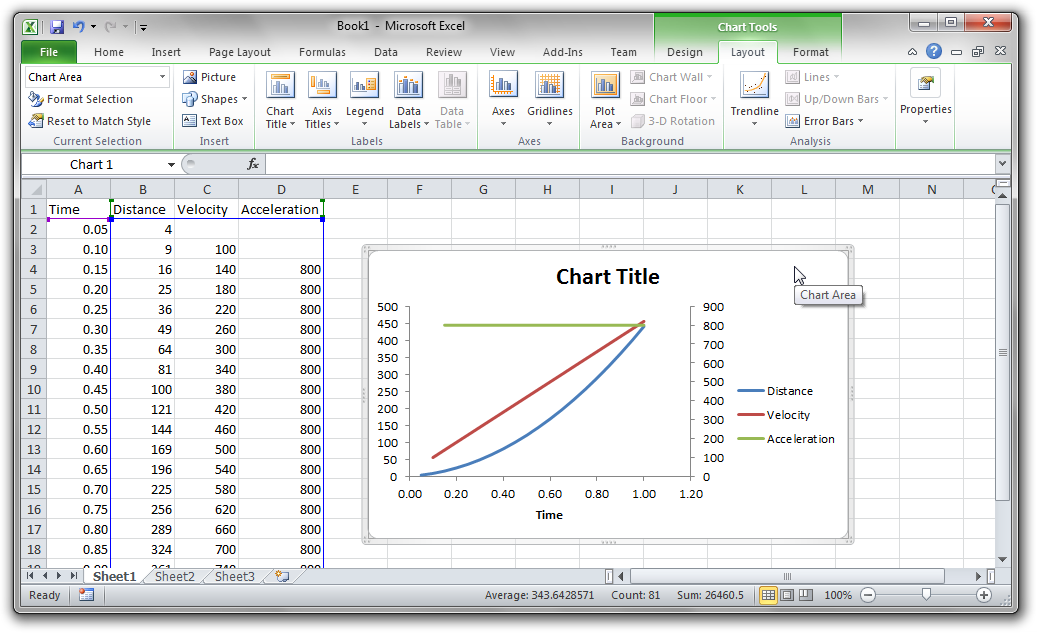Switch to the Design ribbon tab
The width and height of the screenshot is (1037, 633).
685,51
